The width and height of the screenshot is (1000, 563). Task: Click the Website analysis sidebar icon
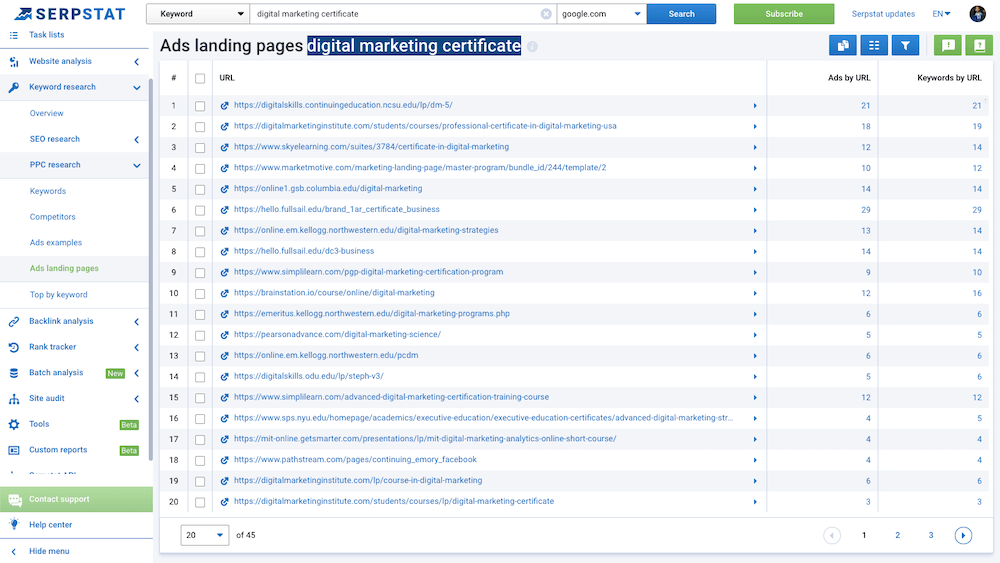pyautogui.click(x=14, y=62)
